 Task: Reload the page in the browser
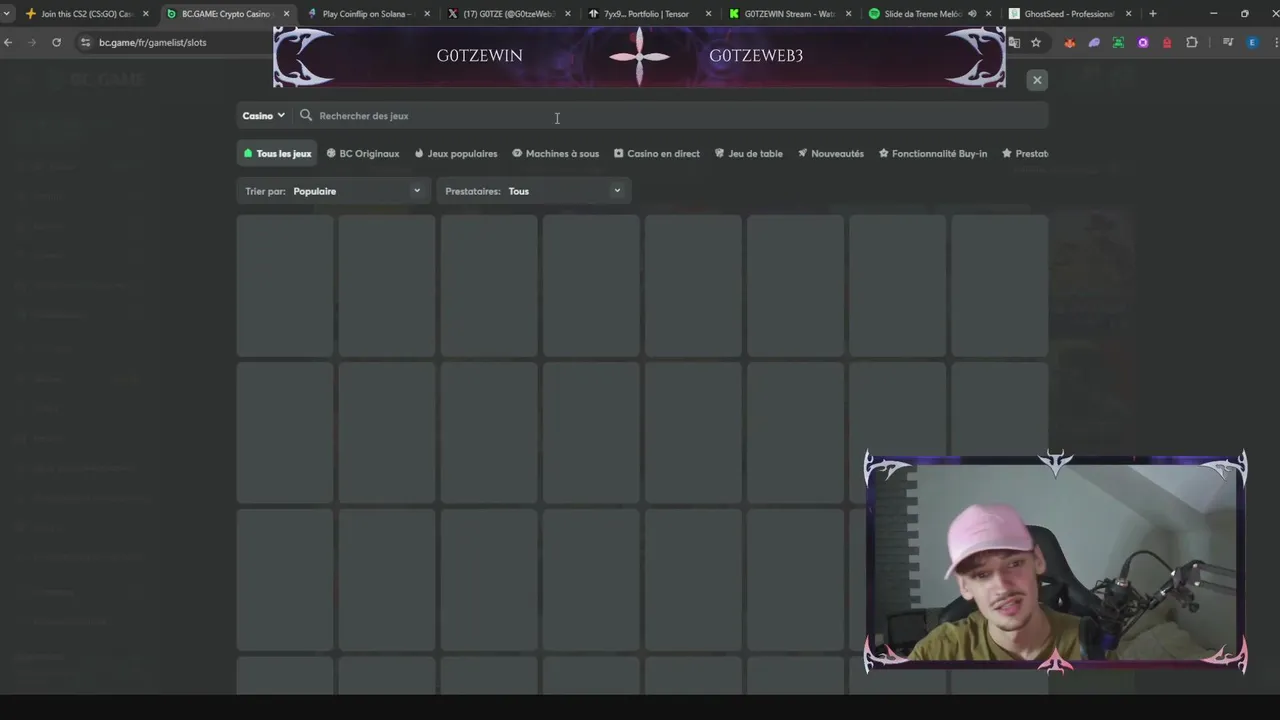[57, 42]
